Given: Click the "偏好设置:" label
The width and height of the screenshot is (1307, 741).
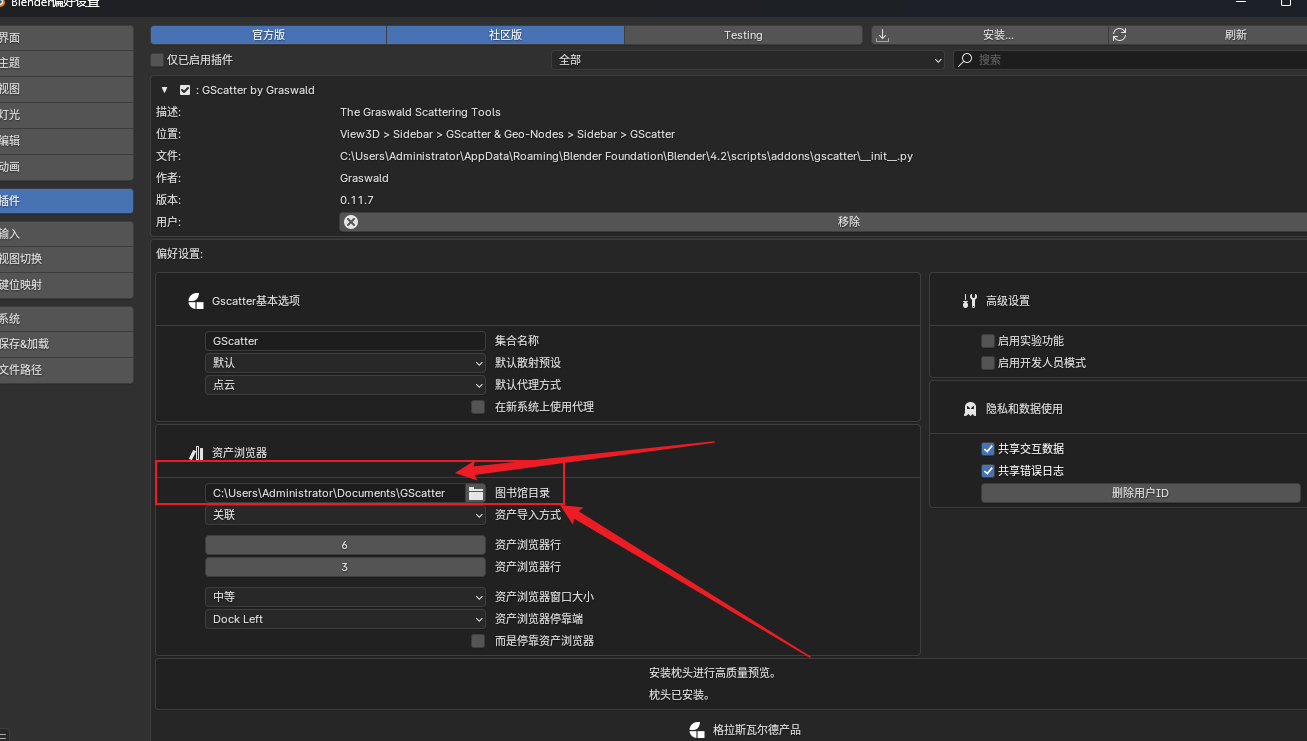Looking at the screenshot, I should [180, 254].
